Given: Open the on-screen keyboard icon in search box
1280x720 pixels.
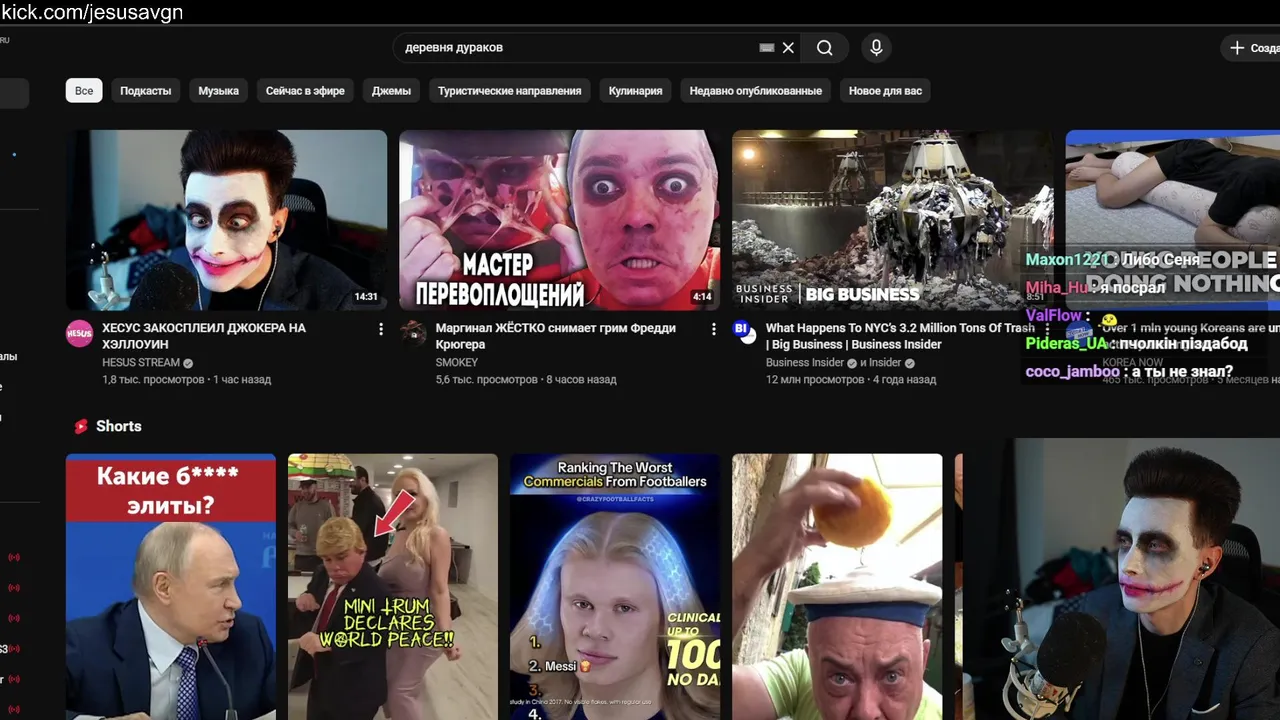Looking at the screenshot, I should click(767, 48).
